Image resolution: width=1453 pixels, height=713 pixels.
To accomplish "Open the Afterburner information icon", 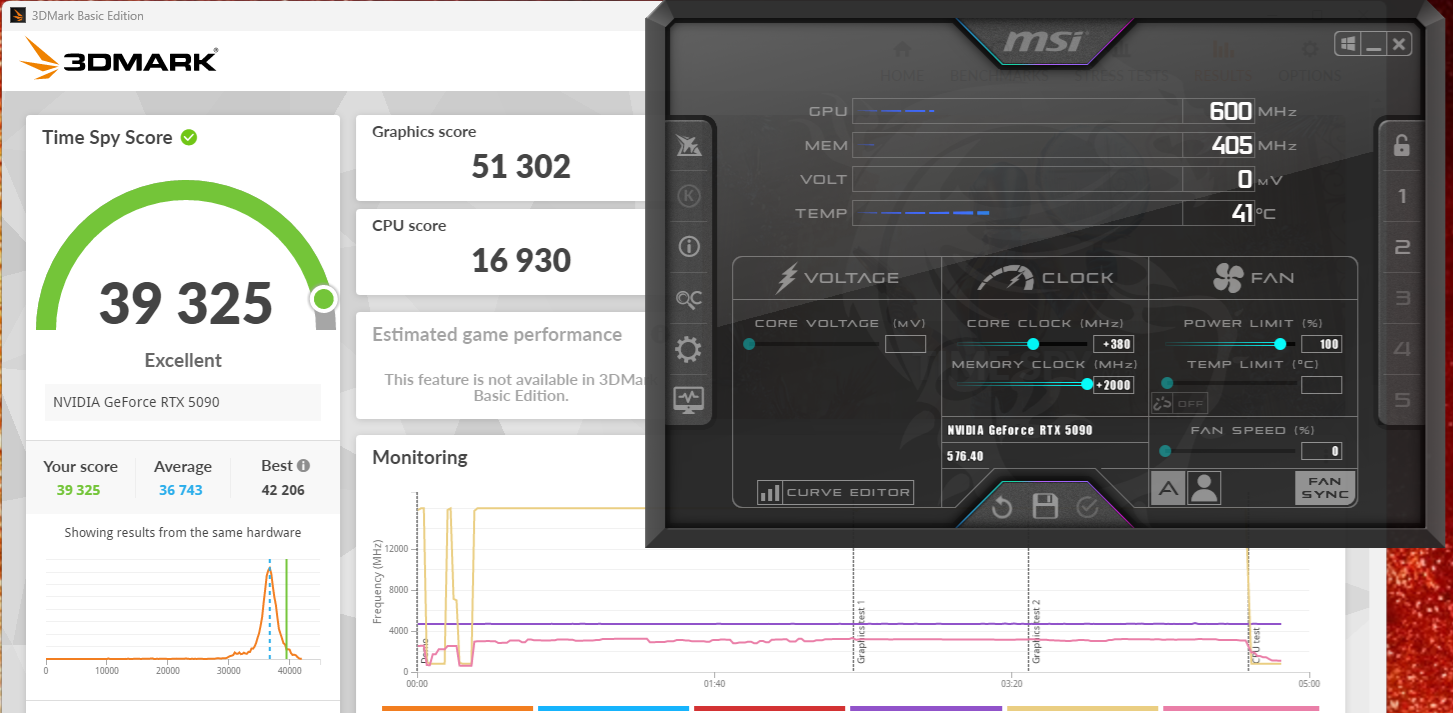I will click(689, 246).
